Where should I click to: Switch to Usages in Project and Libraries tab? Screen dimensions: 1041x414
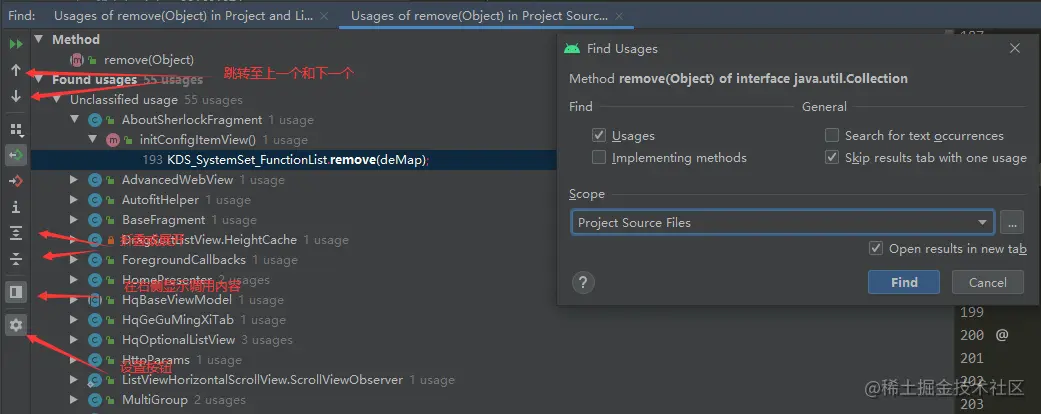(183, 15)
